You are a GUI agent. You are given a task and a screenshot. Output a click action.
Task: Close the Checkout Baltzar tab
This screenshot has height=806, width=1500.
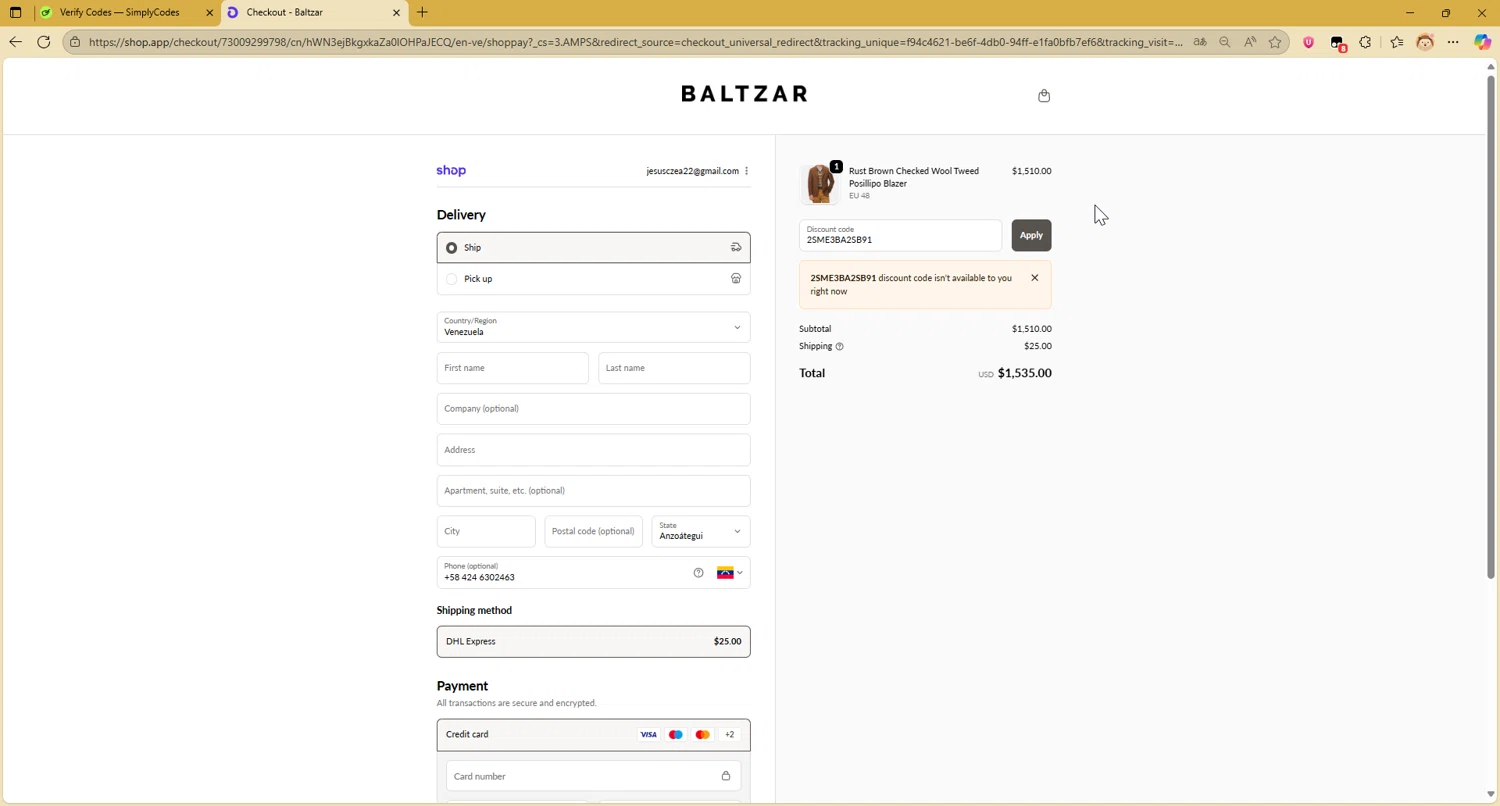pos(396,12)
